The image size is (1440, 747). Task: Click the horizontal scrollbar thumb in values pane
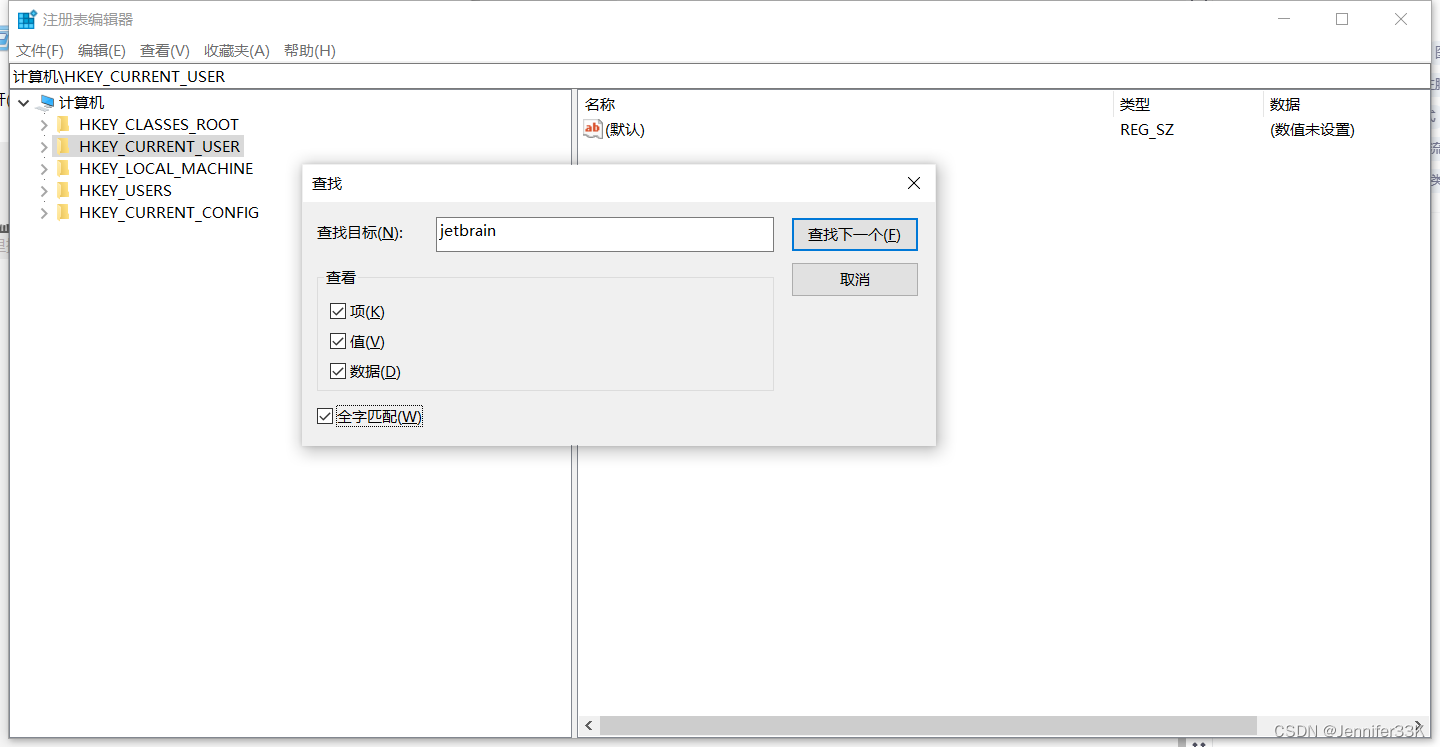928,725
